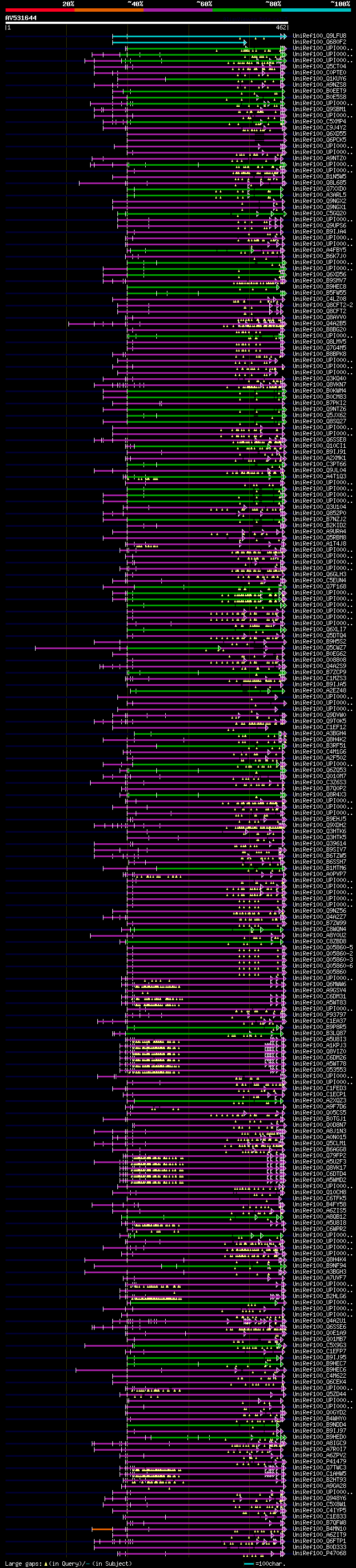Viewport: 356px width, 1568px height.
Task: Select hit label UniRef100_Q1KUY6
Action: click(319, 78)
